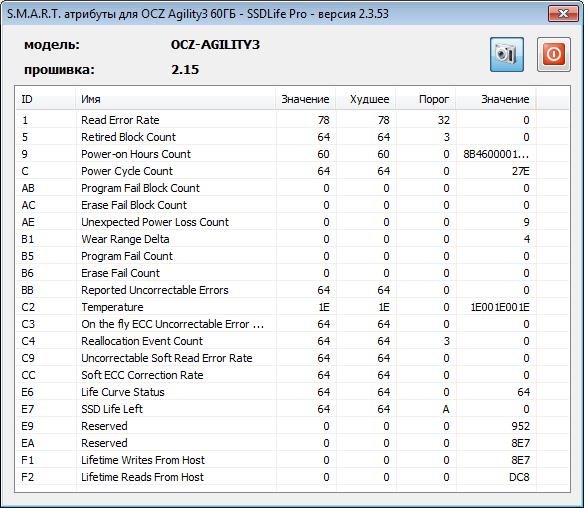Click the Худшее column header
This screenshot has height=508, width=584.
pyautogui.click(x=366, y=99)
